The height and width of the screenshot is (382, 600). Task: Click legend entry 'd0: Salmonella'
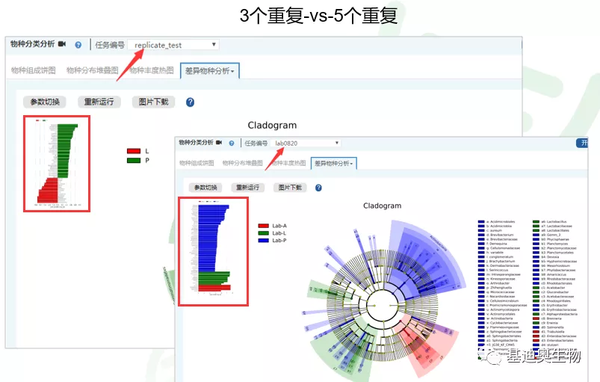tap(548, 327)
